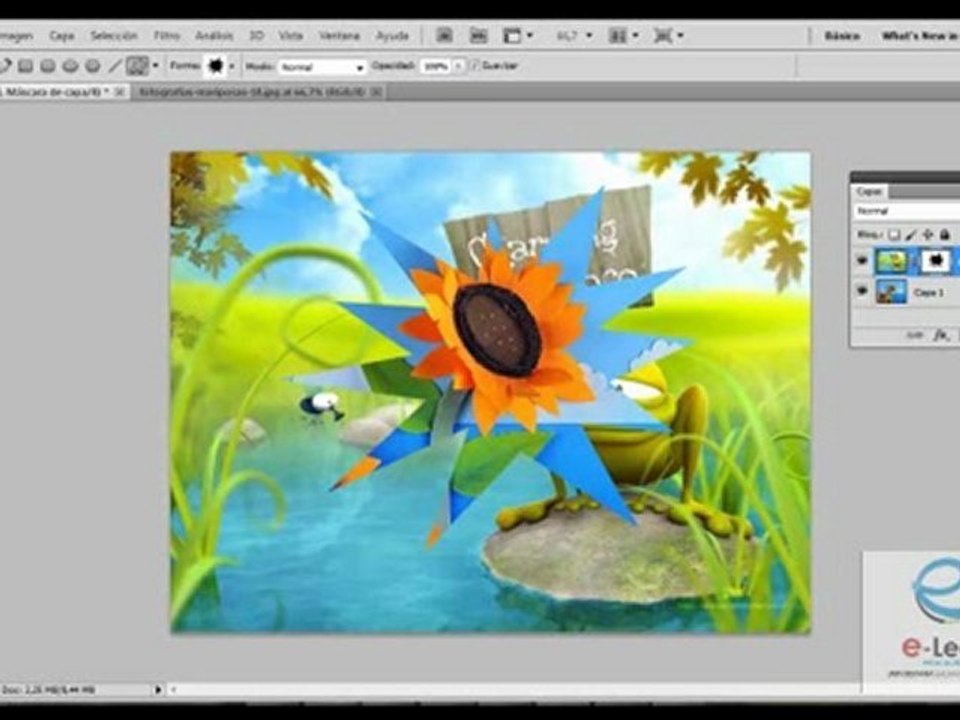Select the Rectangle shape tool in options bar
The image size is (960, 720).
(25, 66)
